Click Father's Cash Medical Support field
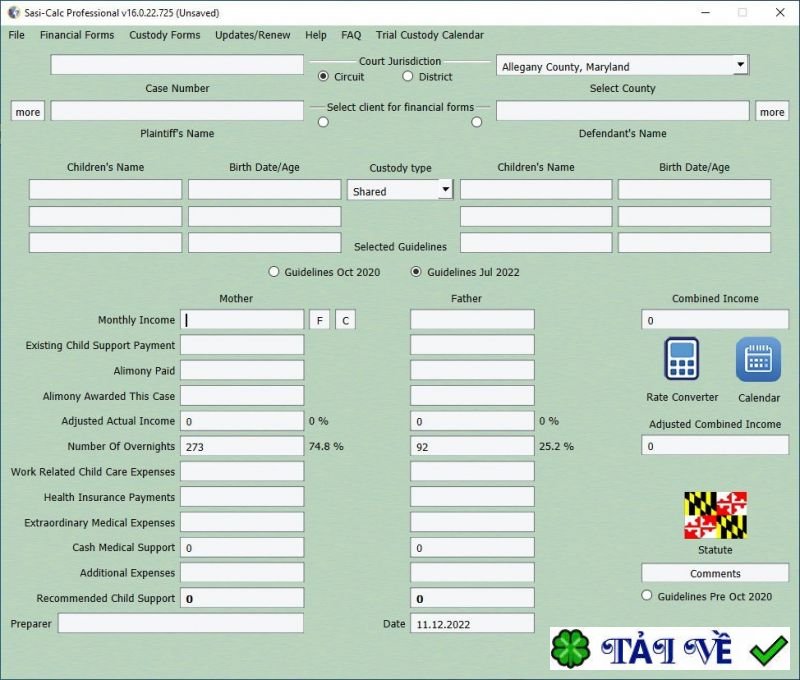 [472, 547]
